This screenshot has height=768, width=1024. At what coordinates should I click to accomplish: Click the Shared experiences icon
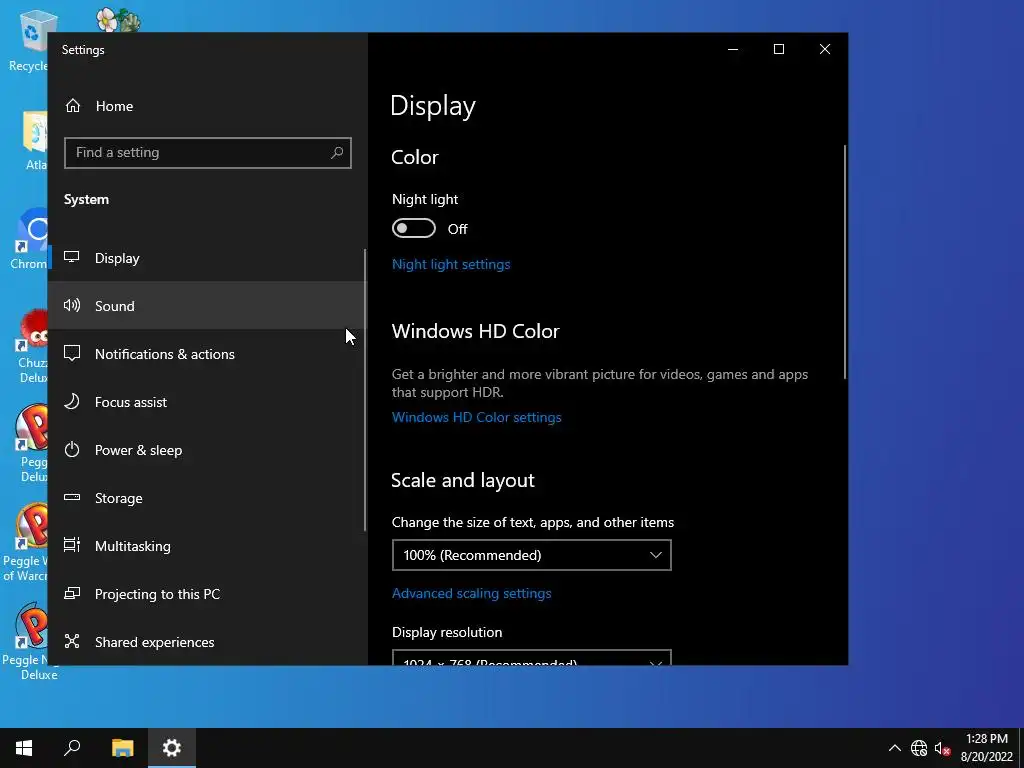[72, 641]
